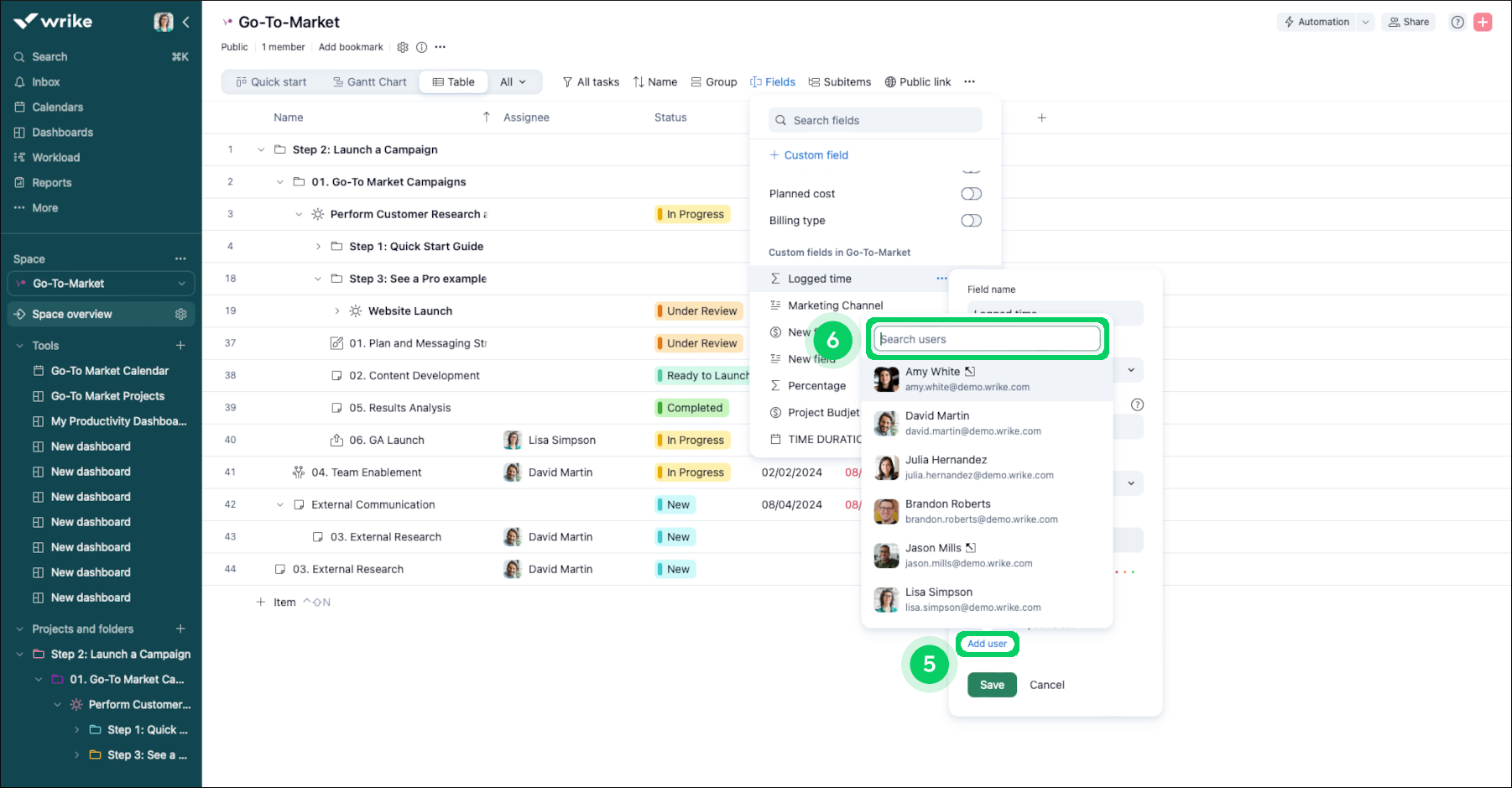Enable the Billing type field toggle
Image resolution: width=1512 pixels, height=788 pixels.
point(971,221)
